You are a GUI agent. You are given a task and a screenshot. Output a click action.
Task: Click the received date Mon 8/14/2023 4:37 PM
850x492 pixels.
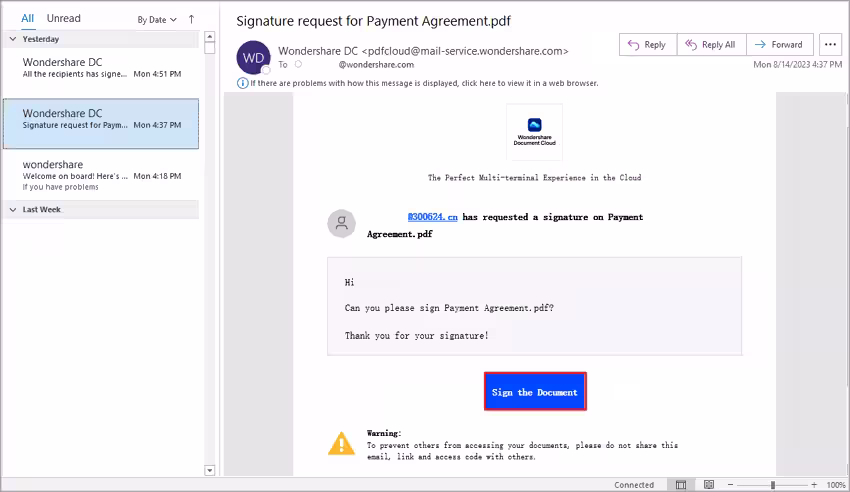[797, 64]
